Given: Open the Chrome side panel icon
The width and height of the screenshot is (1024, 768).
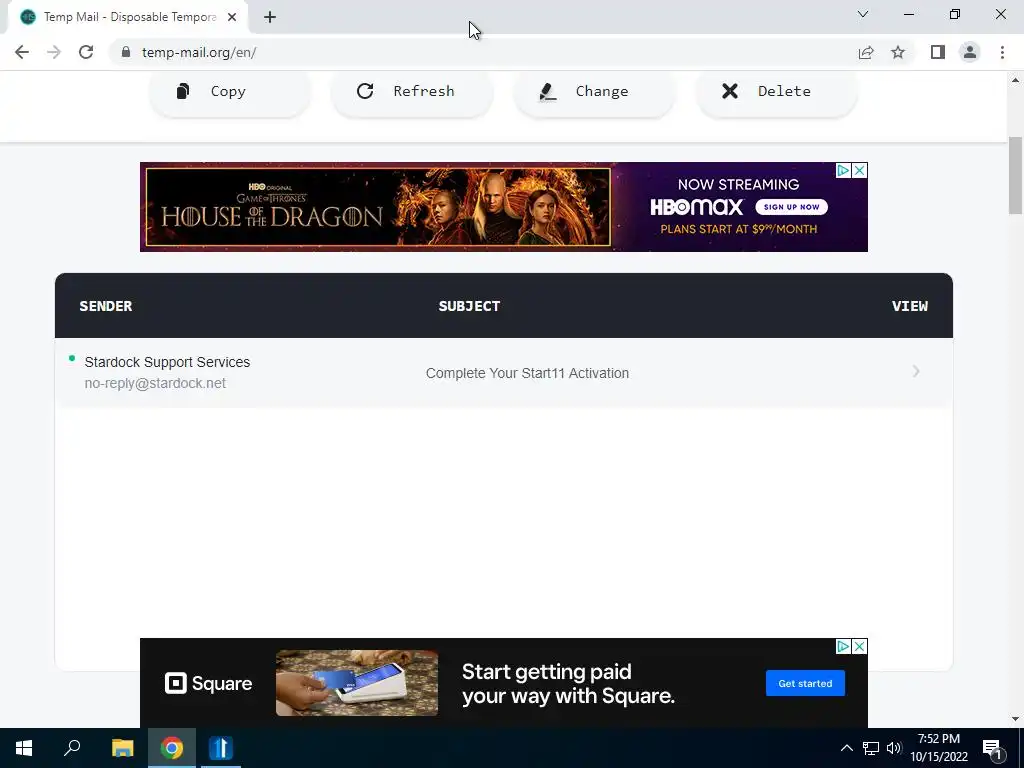Looking at the screenshot, I should click(938, 52).
